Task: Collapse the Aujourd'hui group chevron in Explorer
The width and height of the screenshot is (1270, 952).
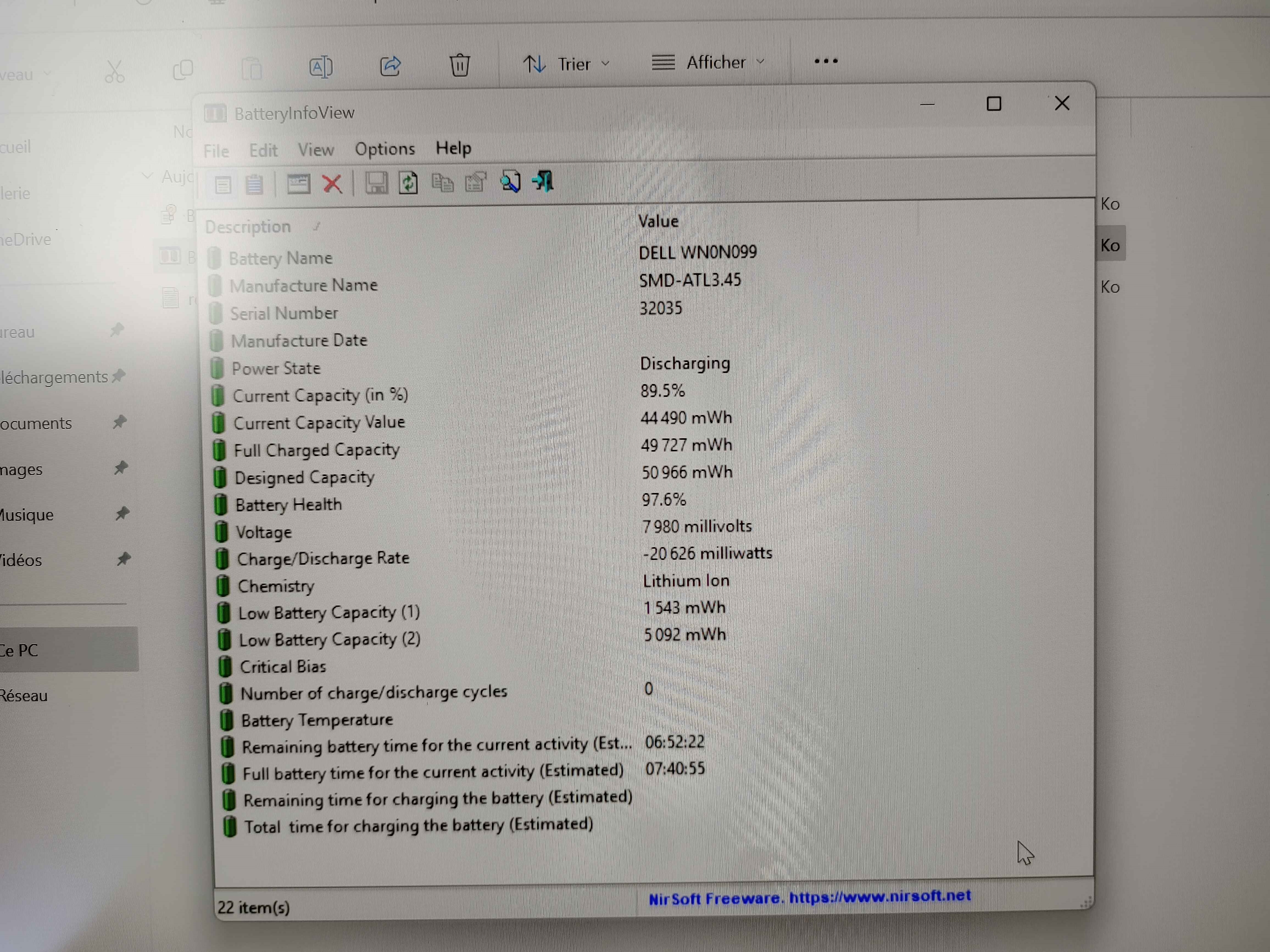Action: 147,176
